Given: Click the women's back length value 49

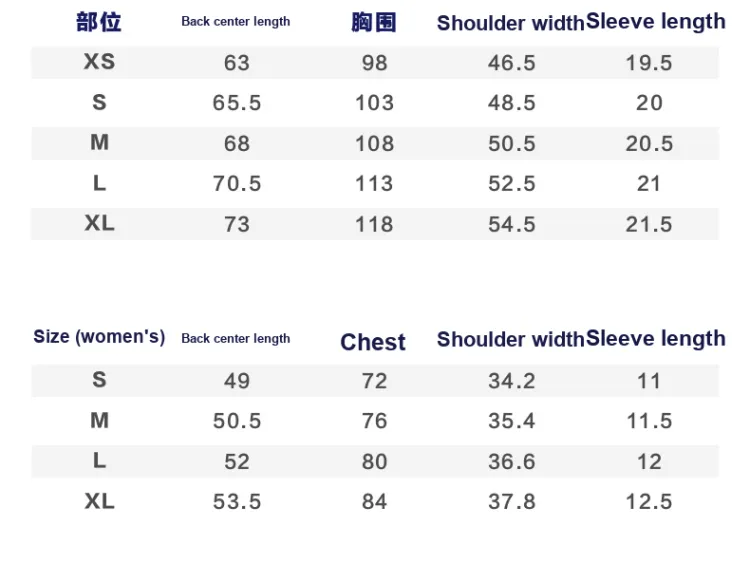Looking at the screenshot, I should [237, 381].
